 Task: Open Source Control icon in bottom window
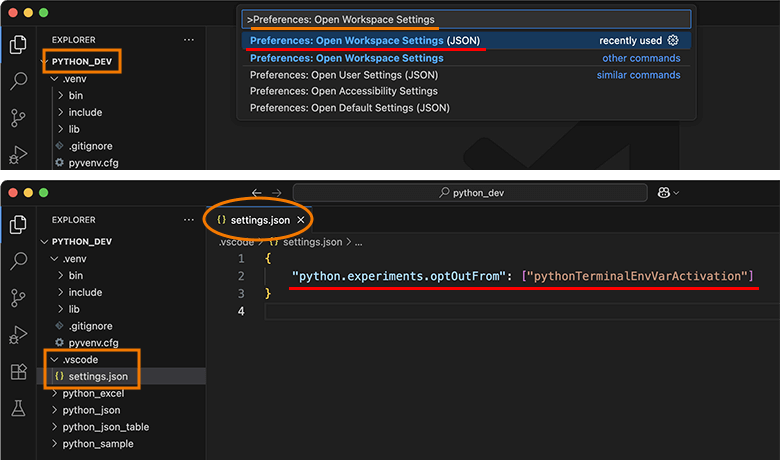tap(18, 298)
